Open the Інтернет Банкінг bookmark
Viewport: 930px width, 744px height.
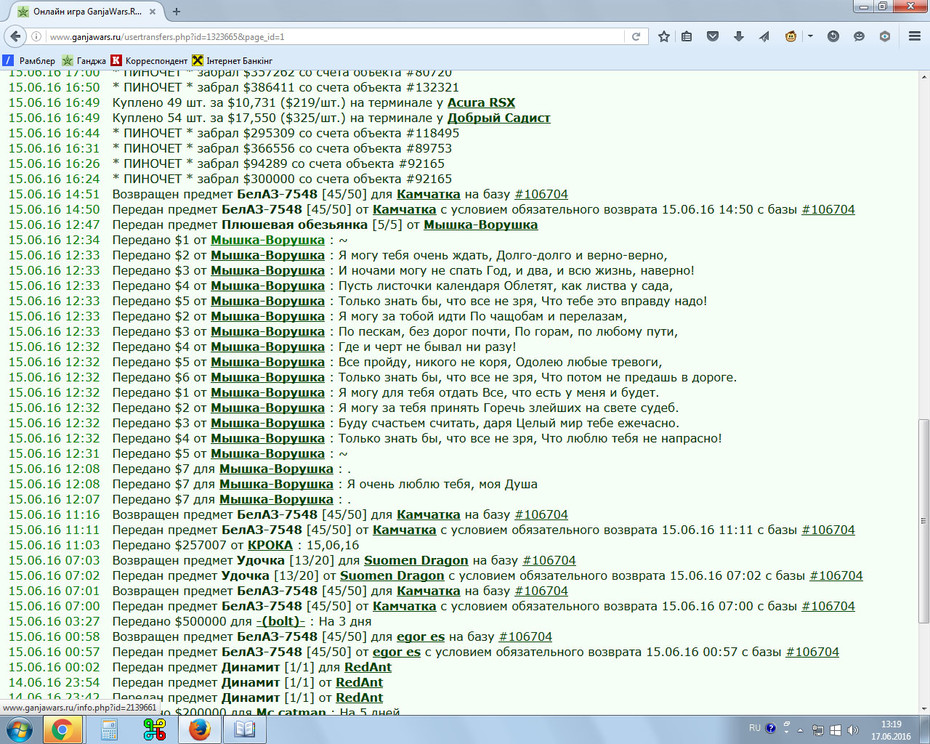tap(232, 61)
